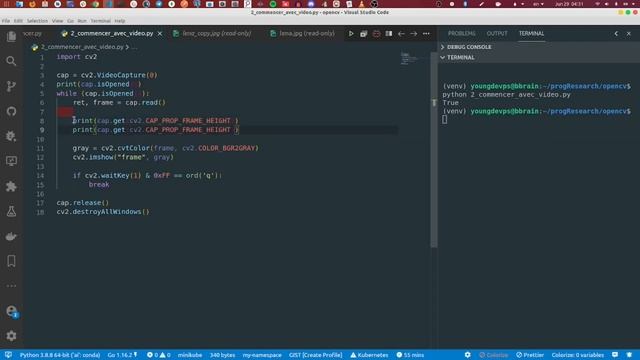Run the Python file with play button
640x360 pixels.
(x=351, y=33)
